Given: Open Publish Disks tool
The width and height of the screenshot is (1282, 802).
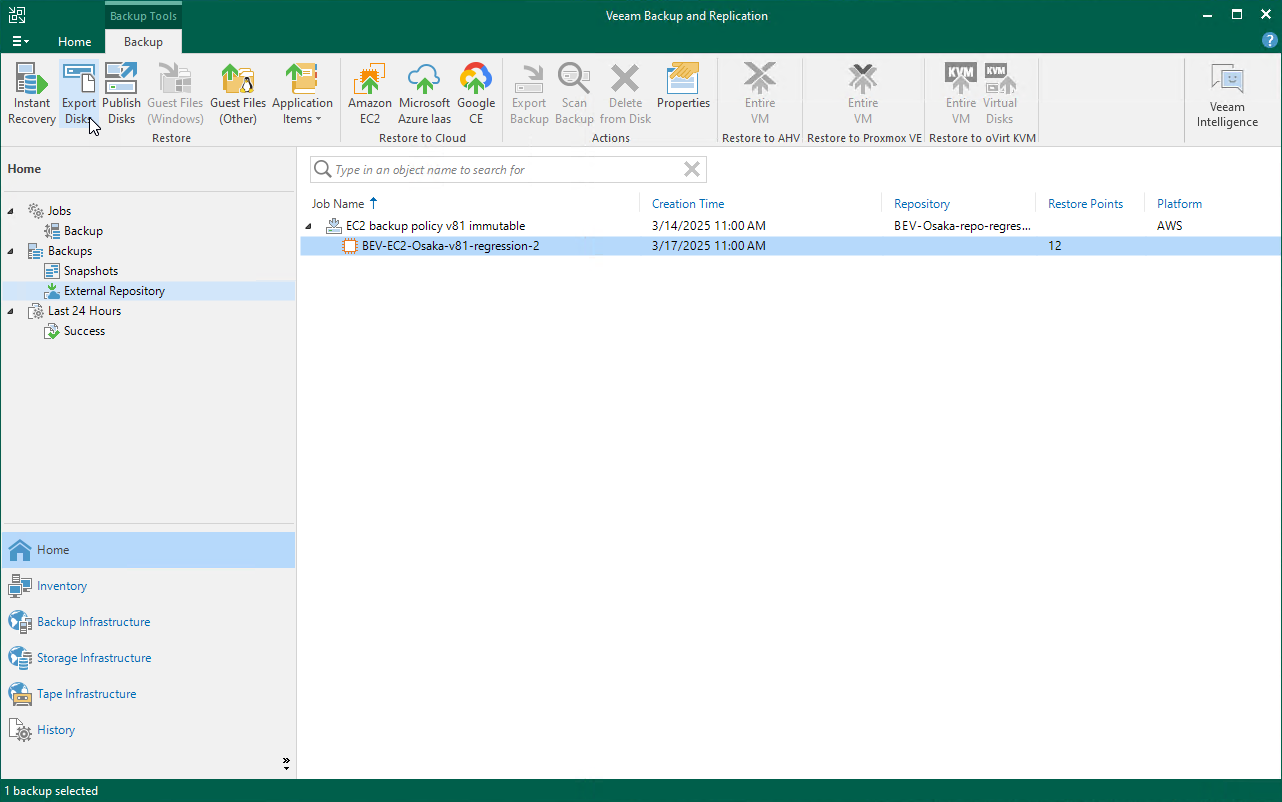Looking at the screenshot, I should (x=121, y=94).
